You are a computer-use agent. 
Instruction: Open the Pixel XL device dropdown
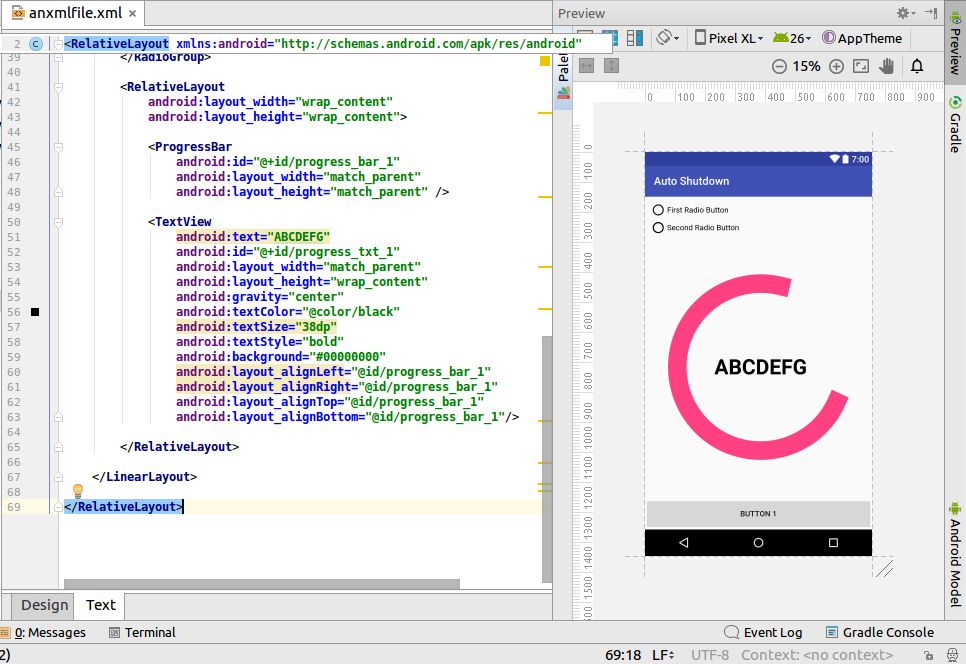(729, 38)
